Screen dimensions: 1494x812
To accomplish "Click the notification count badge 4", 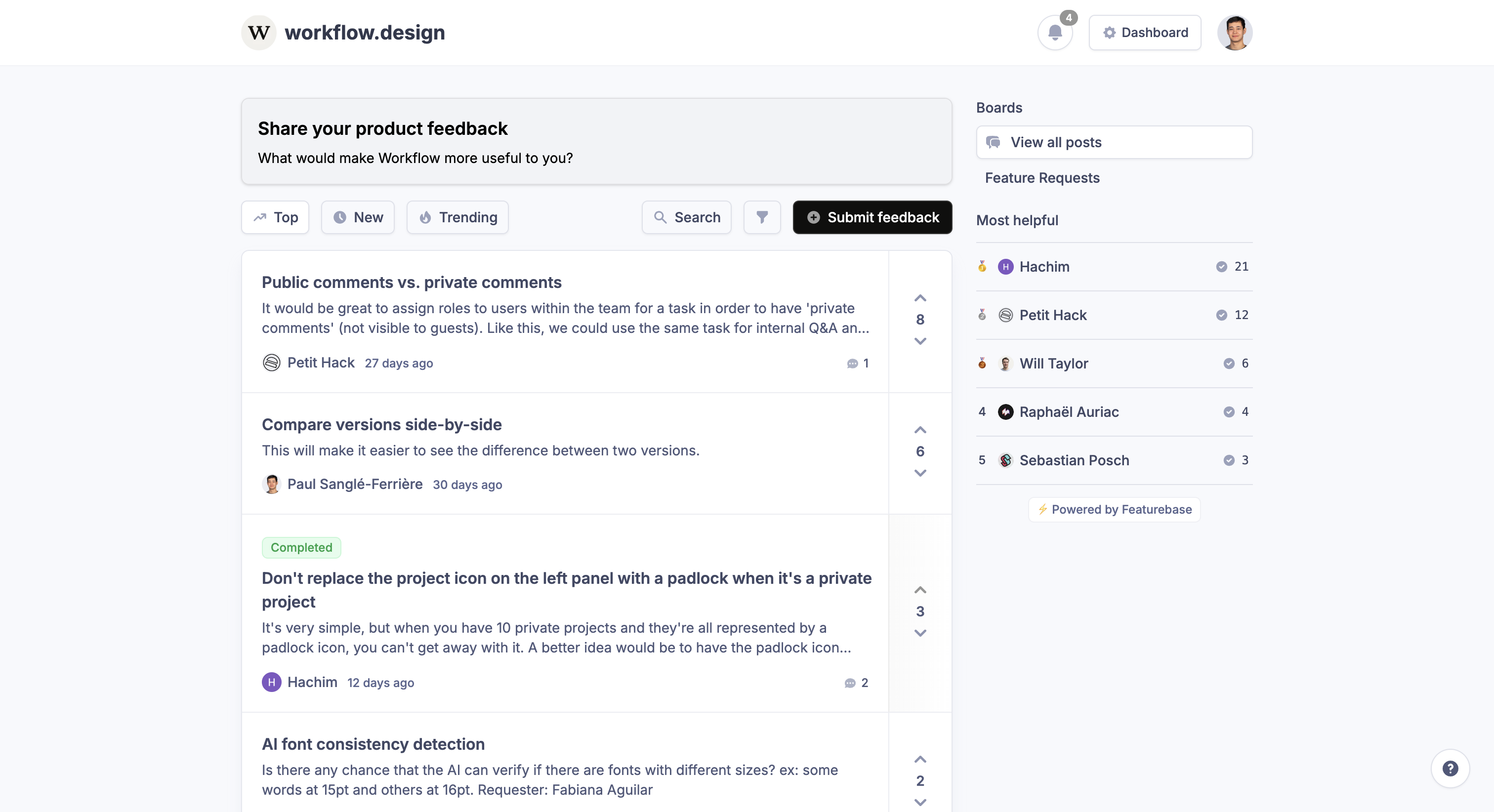I will pos(1068,17).
